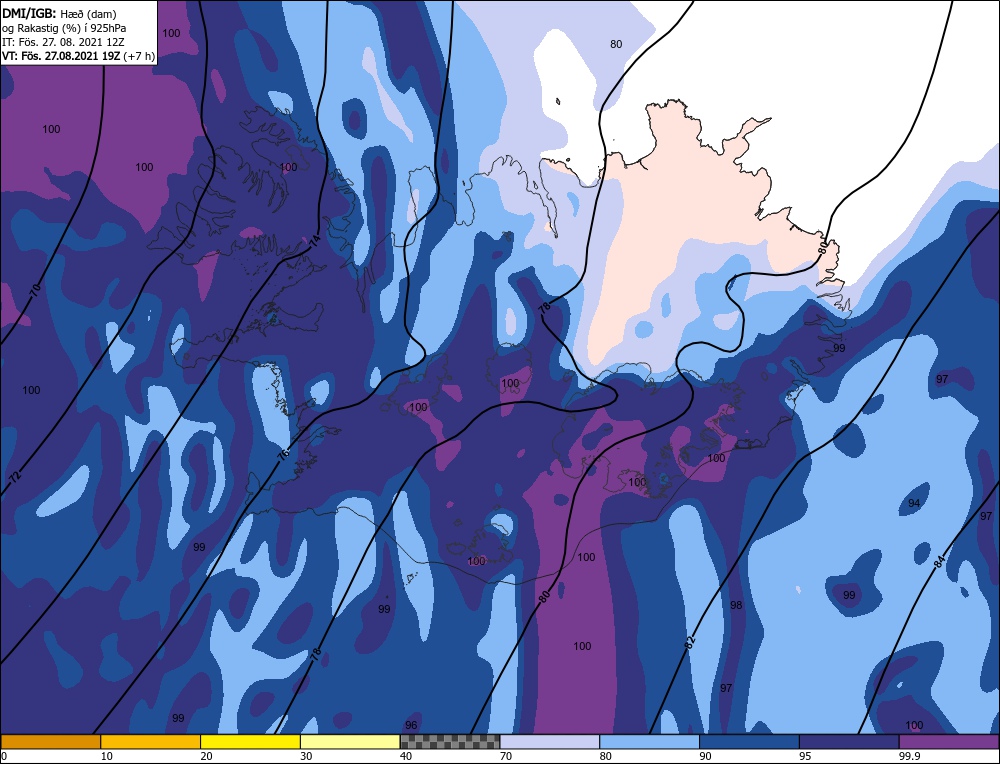
Task: Click the 'IT: Fös. 27. 08. 2021 12Z' line
Action: [x=63, y=42]
